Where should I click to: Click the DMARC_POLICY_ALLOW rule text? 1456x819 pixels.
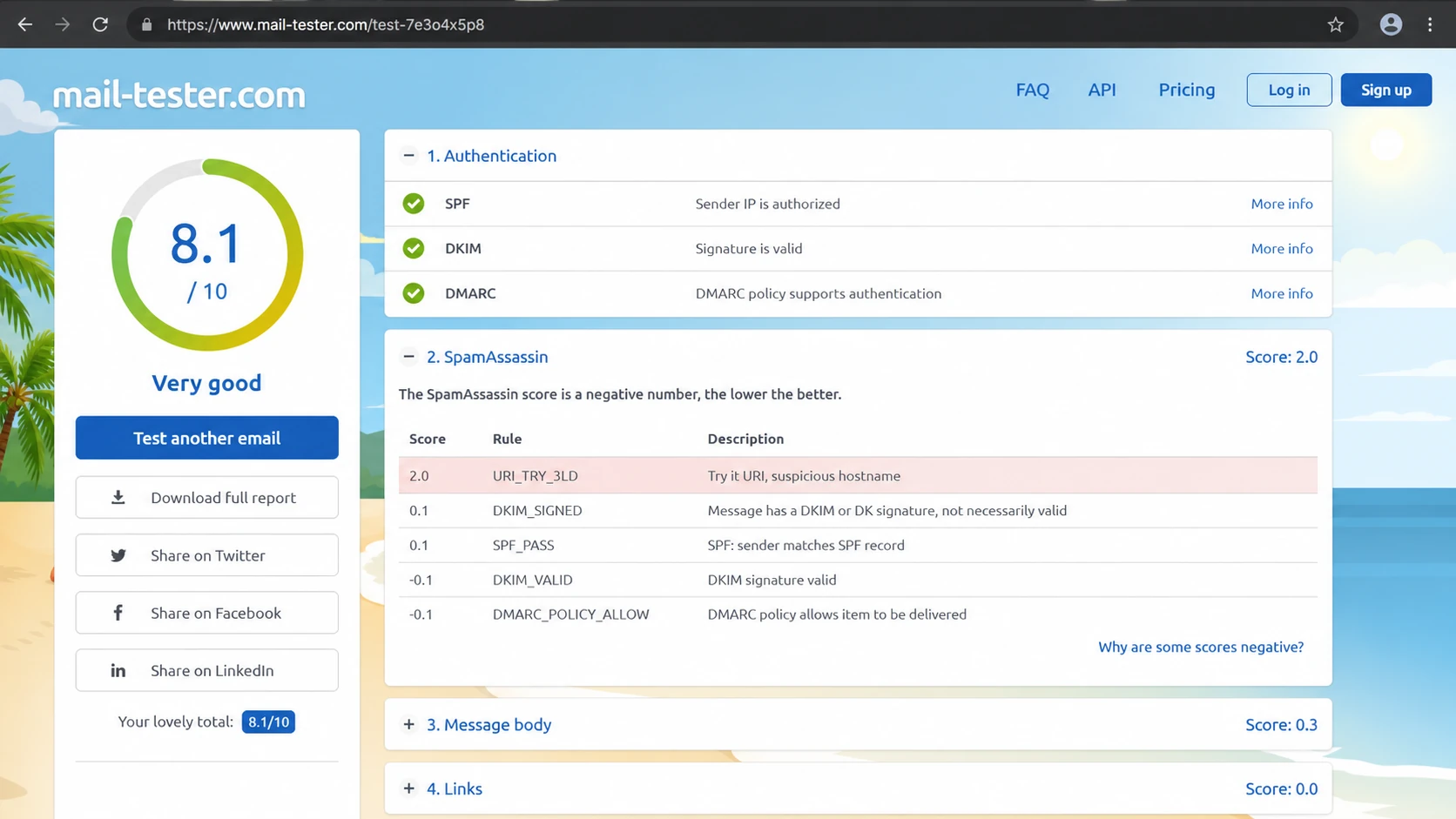570,614
